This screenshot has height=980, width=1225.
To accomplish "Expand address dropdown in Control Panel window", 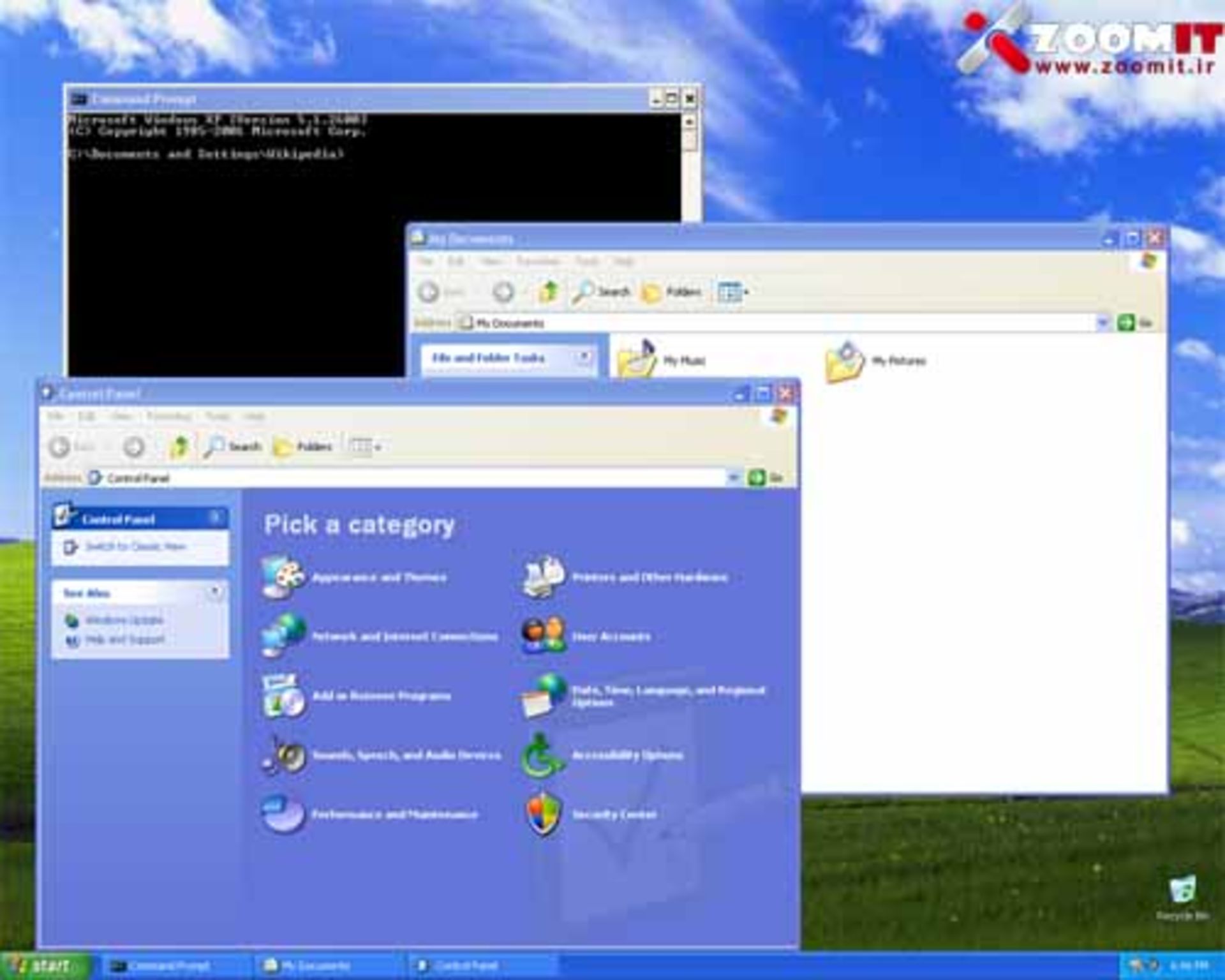I will click(733, 477).
